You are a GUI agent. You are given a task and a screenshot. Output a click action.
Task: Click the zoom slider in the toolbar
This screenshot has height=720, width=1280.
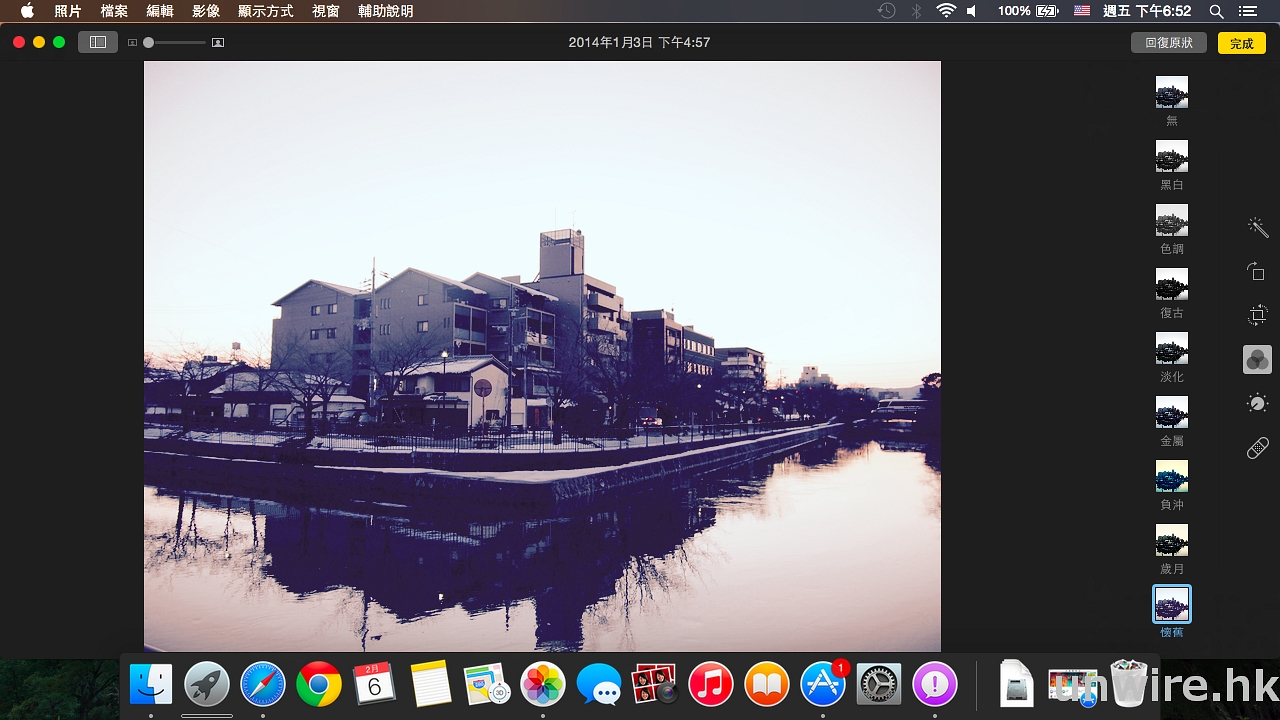pos(176,43)
